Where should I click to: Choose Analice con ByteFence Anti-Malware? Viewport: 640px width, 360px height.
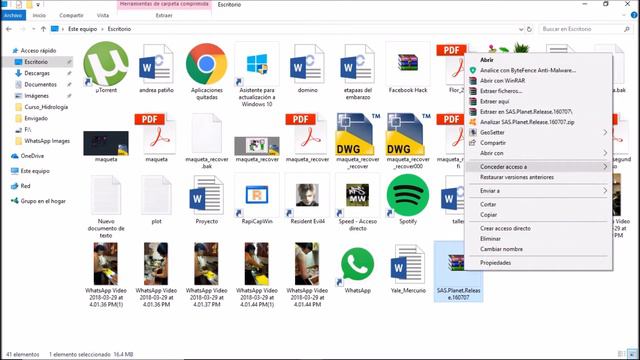pyautogui.click(x=538, y=70)
